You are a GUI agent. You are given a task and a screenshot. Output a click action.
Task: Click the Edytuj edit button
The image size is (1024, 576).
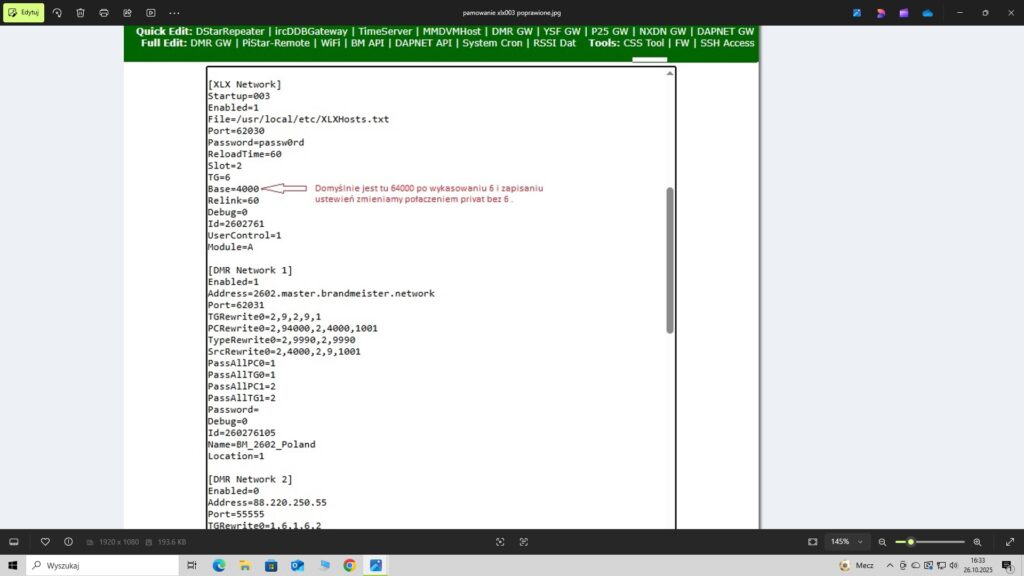coord(24,13)
